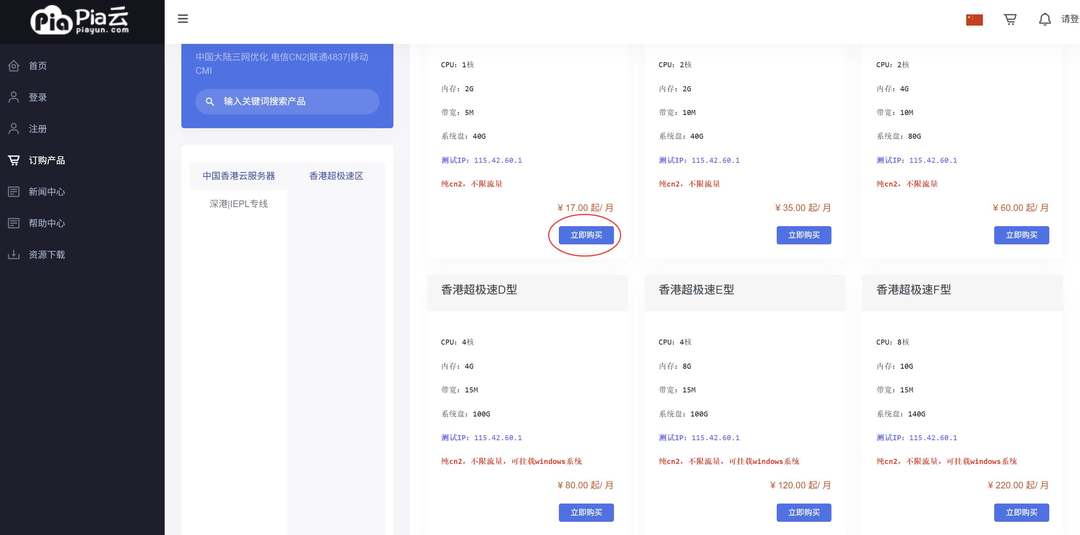Viewport: 1080px width, 535px height.
Task: Buy the 香港超极速F型 ¥220.00 plan
Action: (x=1021, y=512)
